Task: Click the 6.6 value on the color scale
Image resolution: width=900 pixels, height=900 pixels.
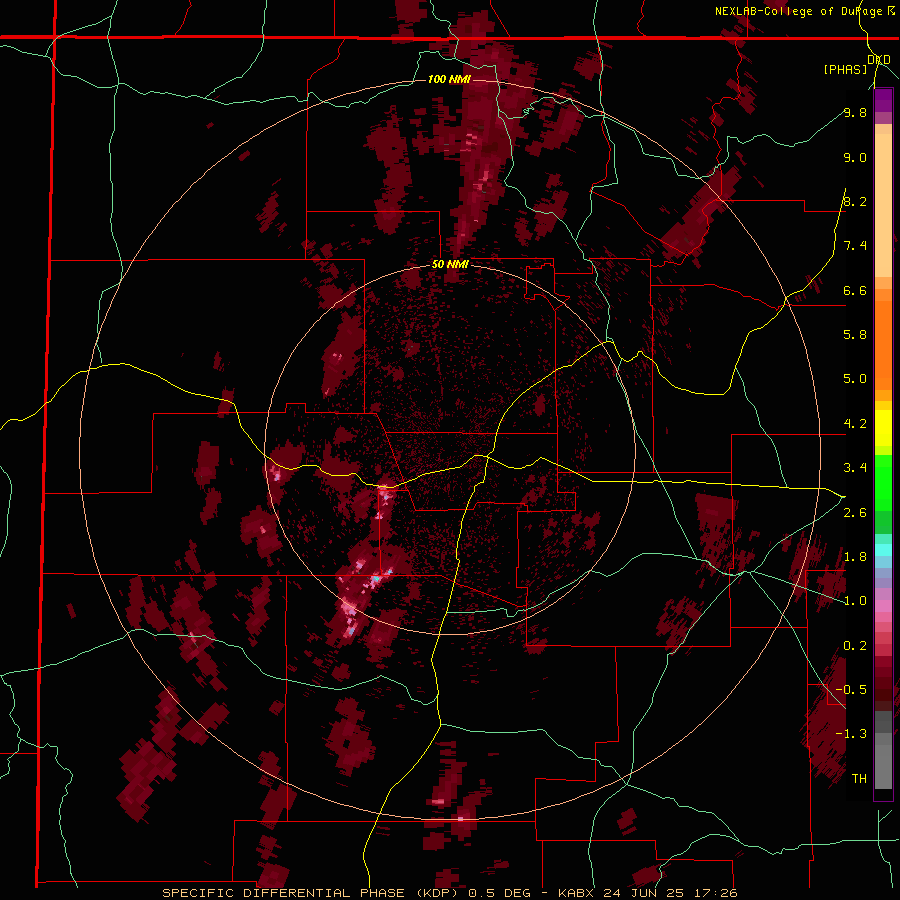Action: coord(855,291)
